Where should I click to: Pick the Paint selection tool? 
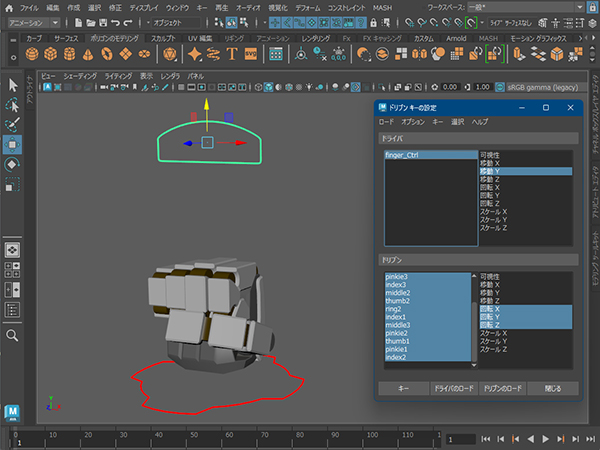click(x=14, y=125)
